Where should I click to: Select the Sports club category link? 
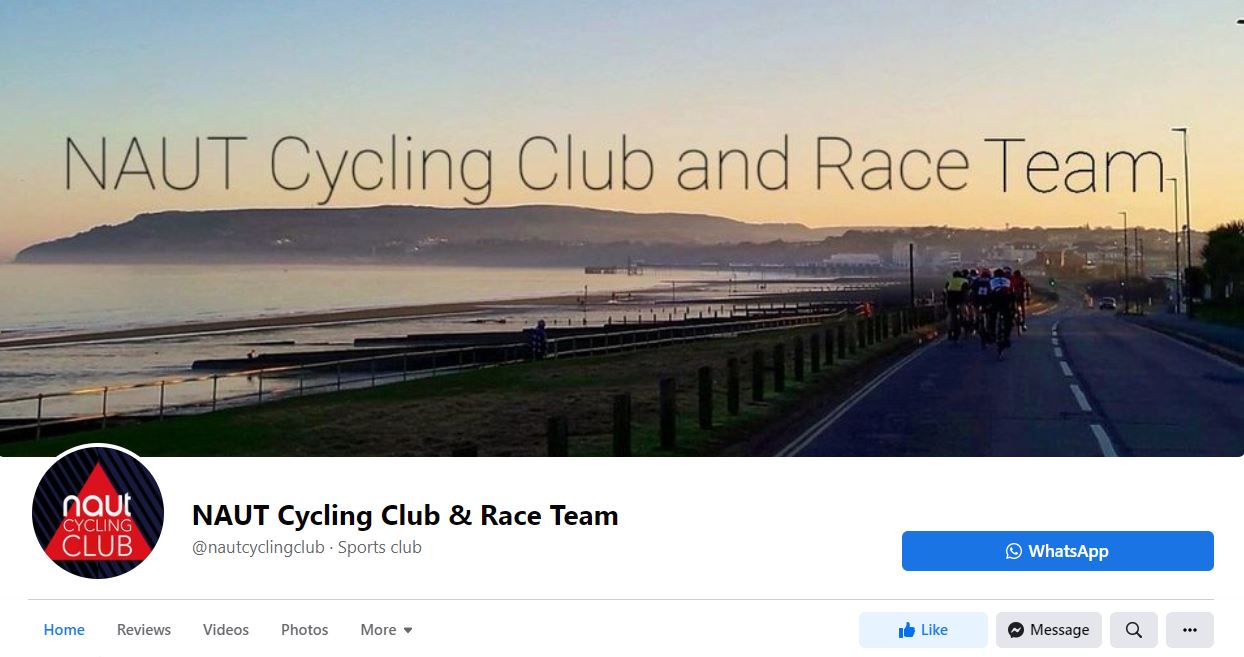[380, 547]
